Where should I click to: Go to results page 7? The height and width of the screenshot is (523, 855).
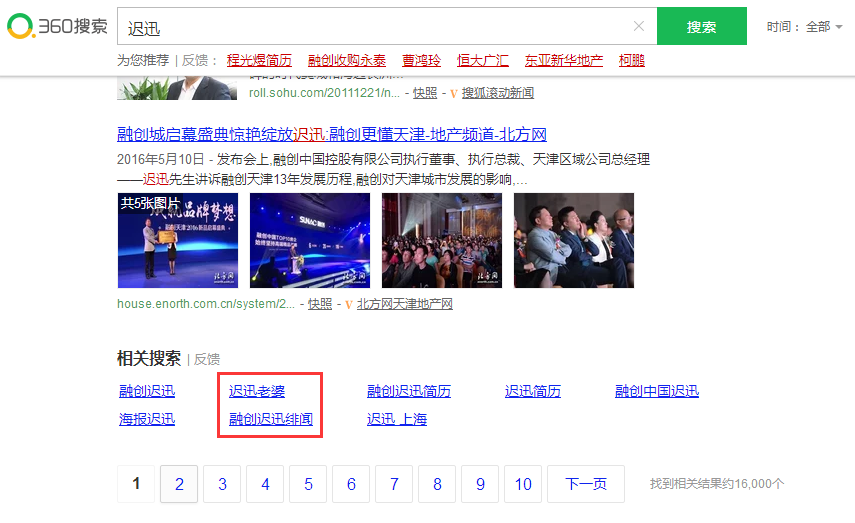pyautogui.click(x=394, y=484)
